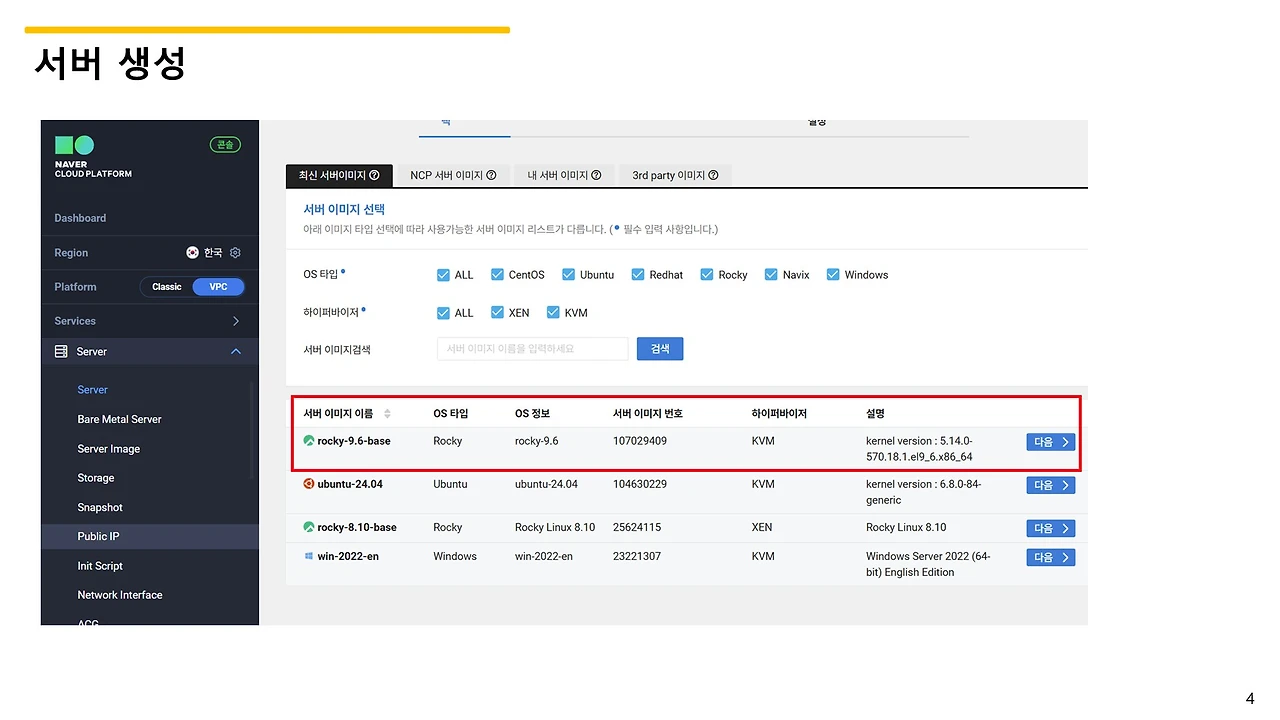1280x720 pixels.
Task: Click the win-2022-en image name
Action: 348,556
